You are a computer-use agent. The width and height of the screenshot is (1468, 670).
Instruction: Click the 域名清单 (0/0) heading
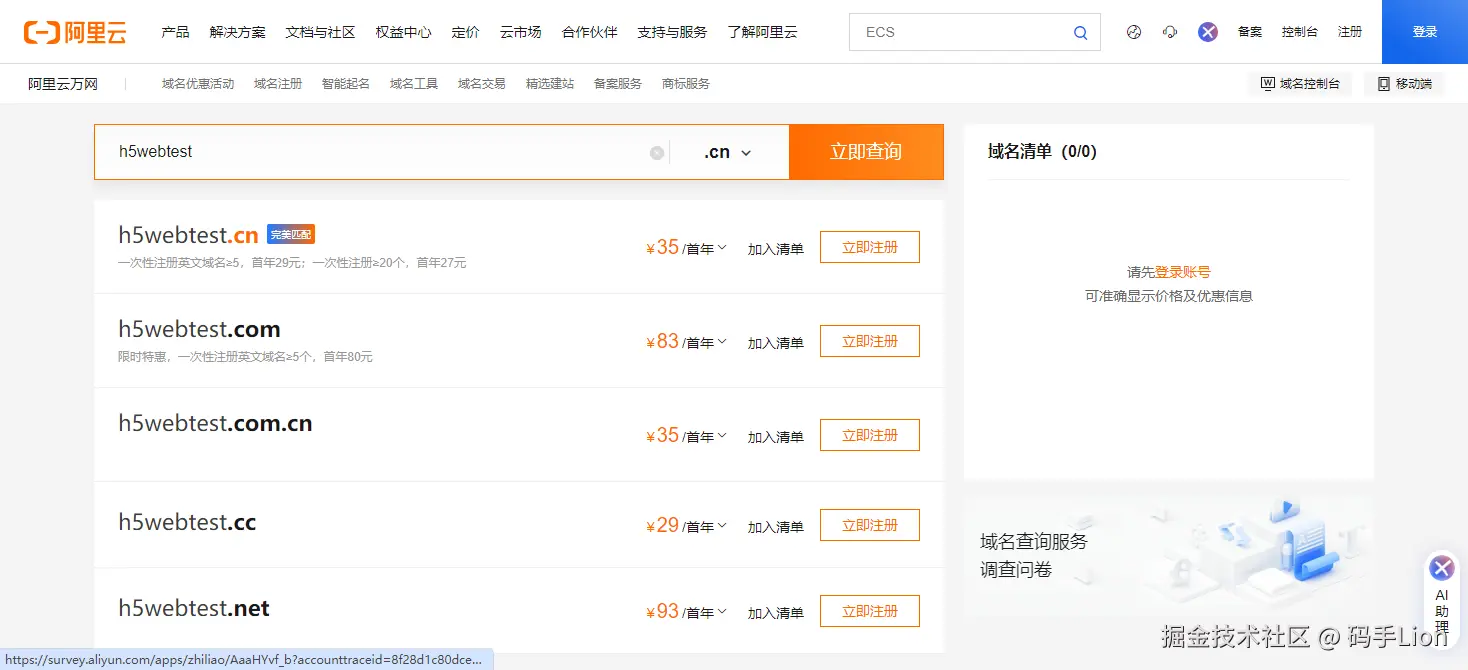pos(1042,152)
